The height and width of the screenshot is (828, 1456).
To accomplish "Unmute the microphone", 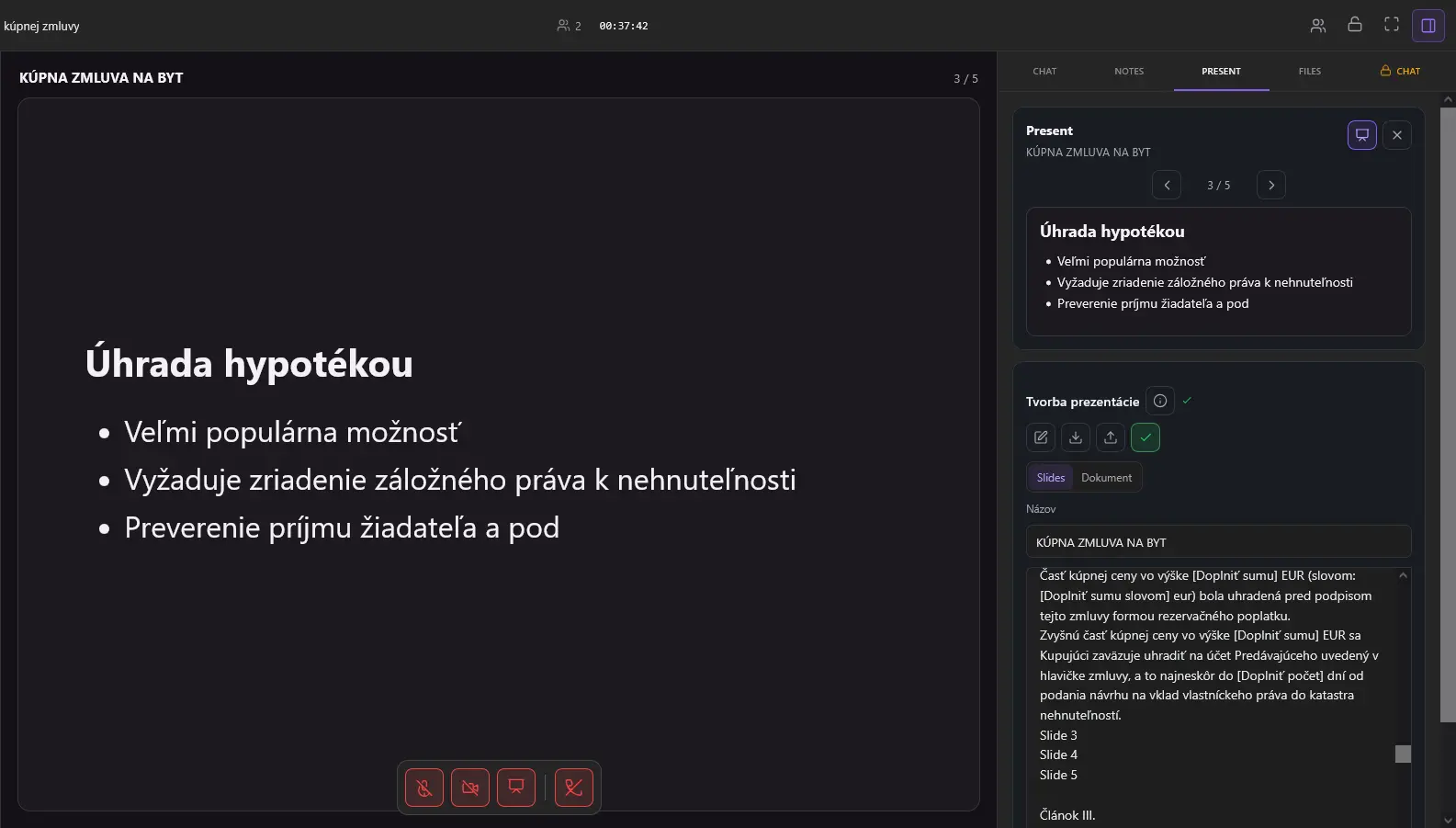I will [x=424, y=788].
